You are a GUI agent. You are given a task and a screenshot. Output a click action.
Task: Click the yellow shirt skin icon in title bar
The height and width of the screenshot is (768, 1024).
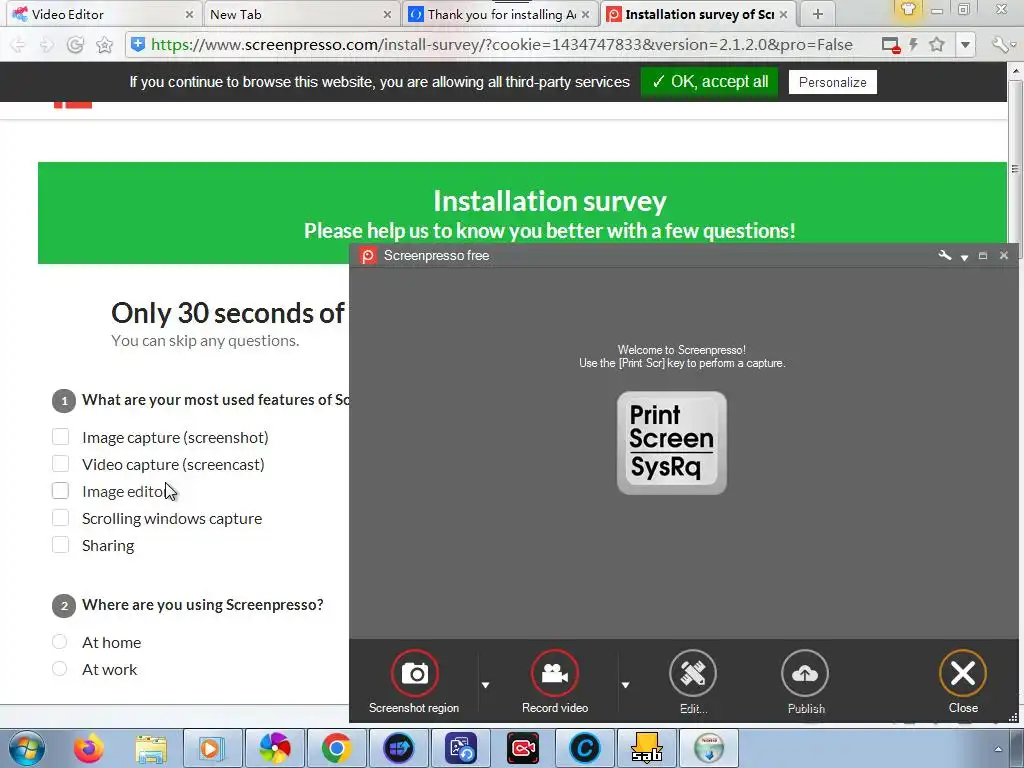coord(908,9)
